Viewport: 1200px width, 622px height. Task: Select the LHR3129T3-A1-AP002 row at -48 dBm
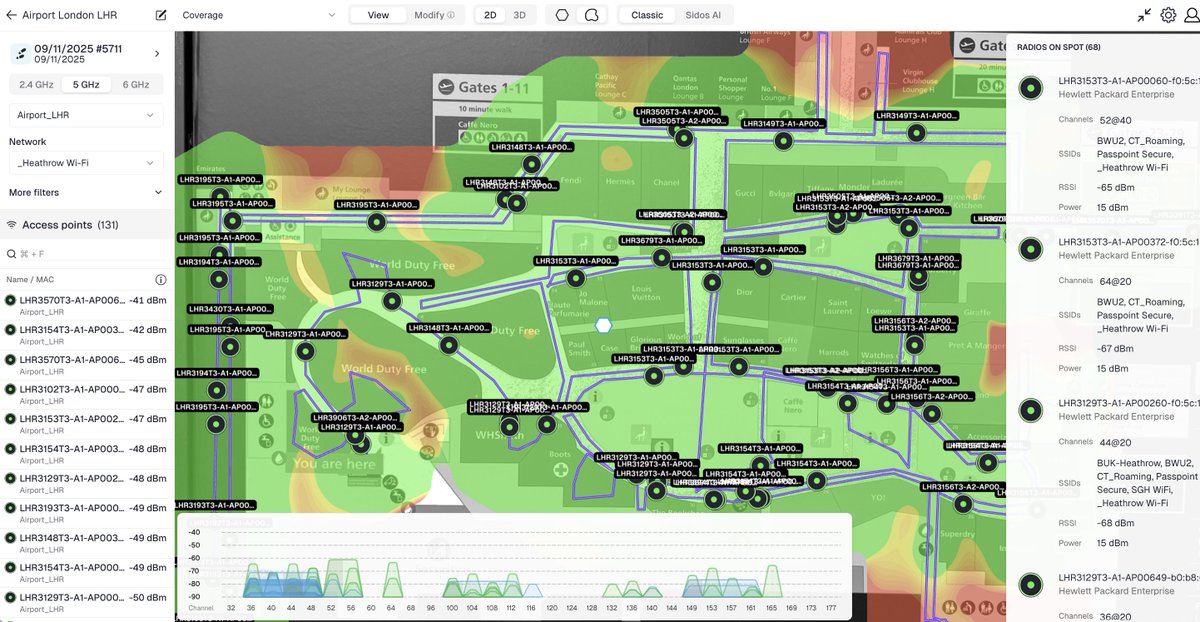coord(87,484)
